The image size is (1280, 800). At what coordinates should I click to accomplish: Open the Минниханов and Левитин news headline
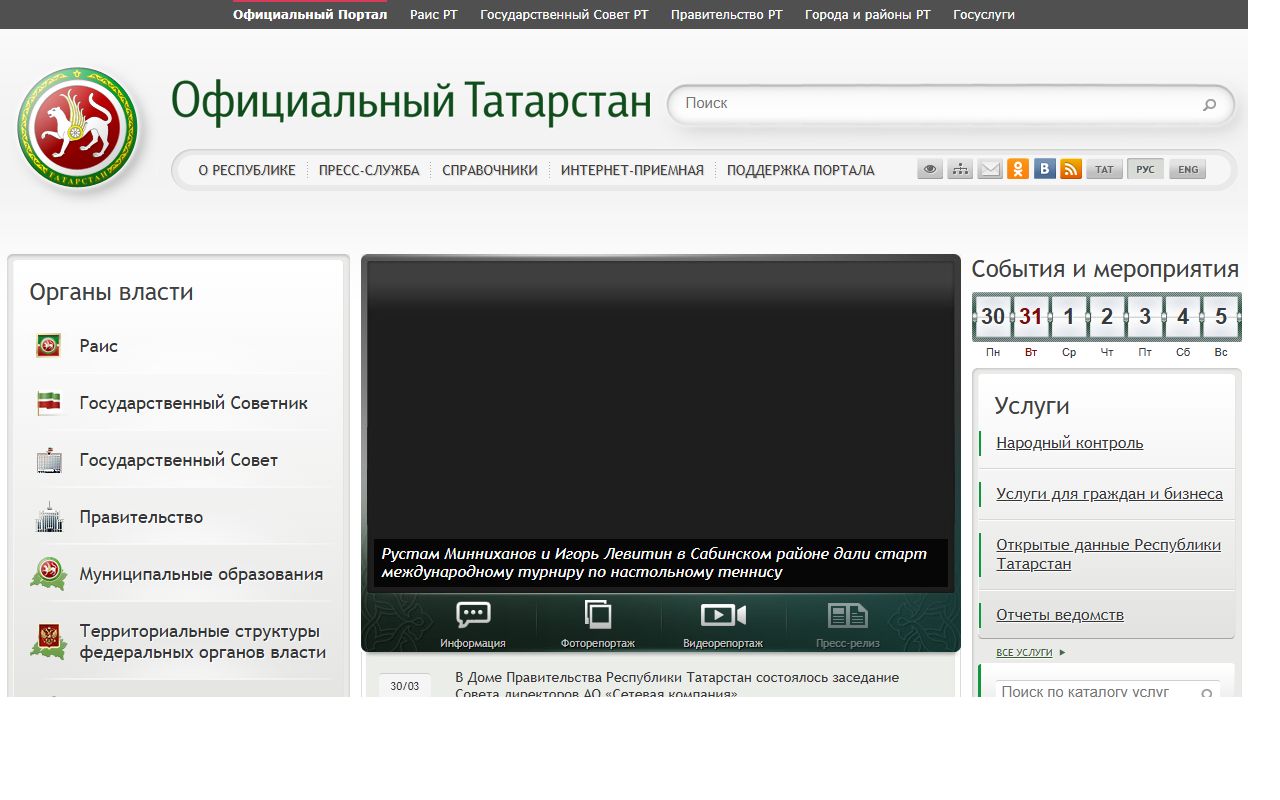[x=654, y=563]
